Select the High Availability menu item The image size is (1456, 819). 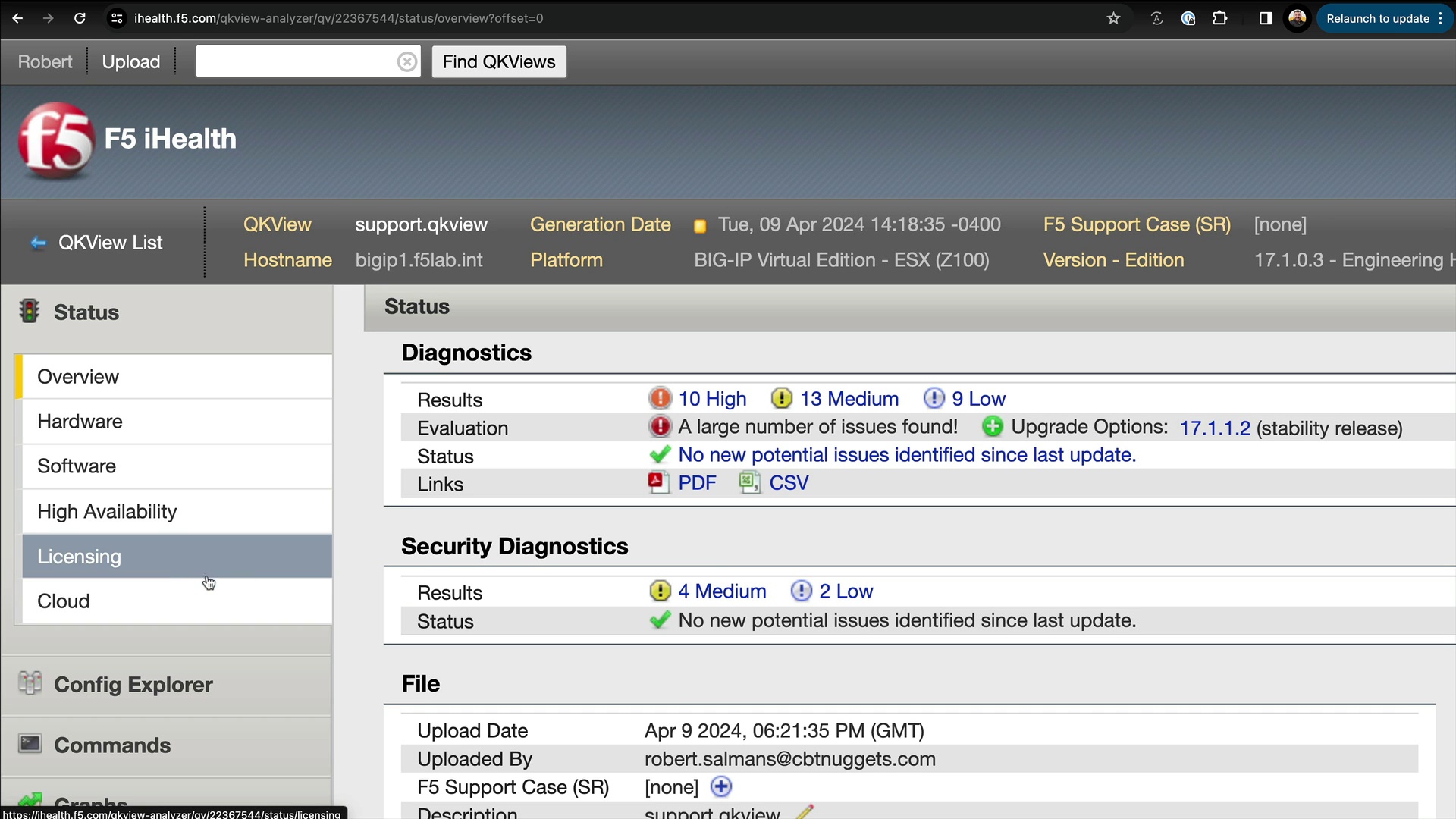[107, 511]
